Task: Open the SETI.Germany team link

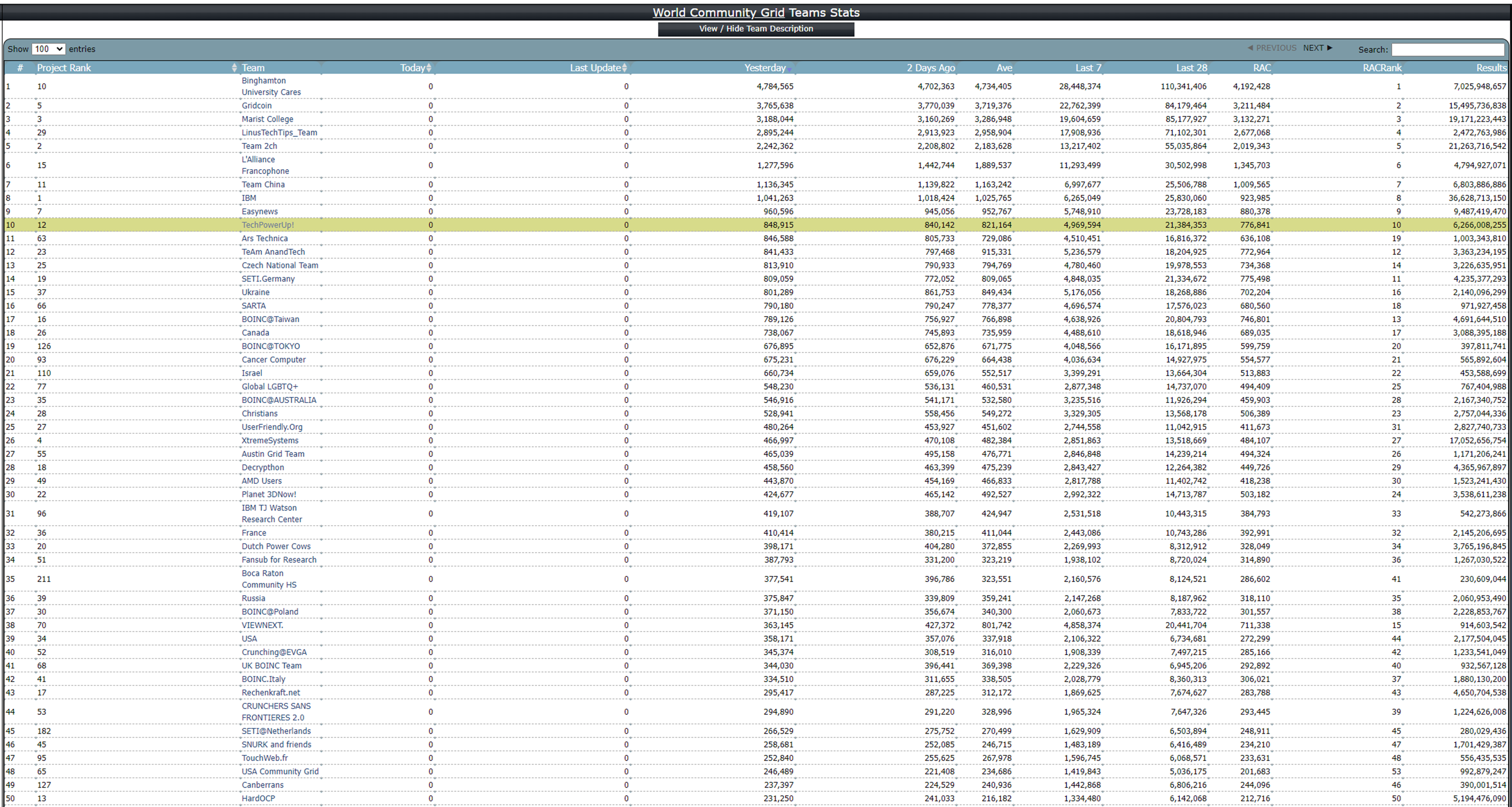Action: [268, 279]
